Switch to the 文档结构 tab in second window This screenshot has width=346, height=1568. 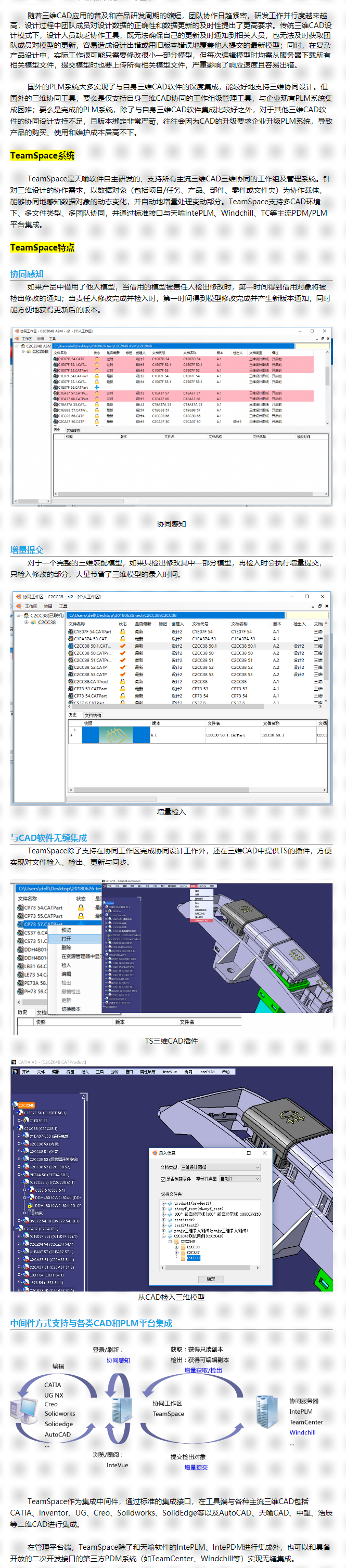pos(93,715)
